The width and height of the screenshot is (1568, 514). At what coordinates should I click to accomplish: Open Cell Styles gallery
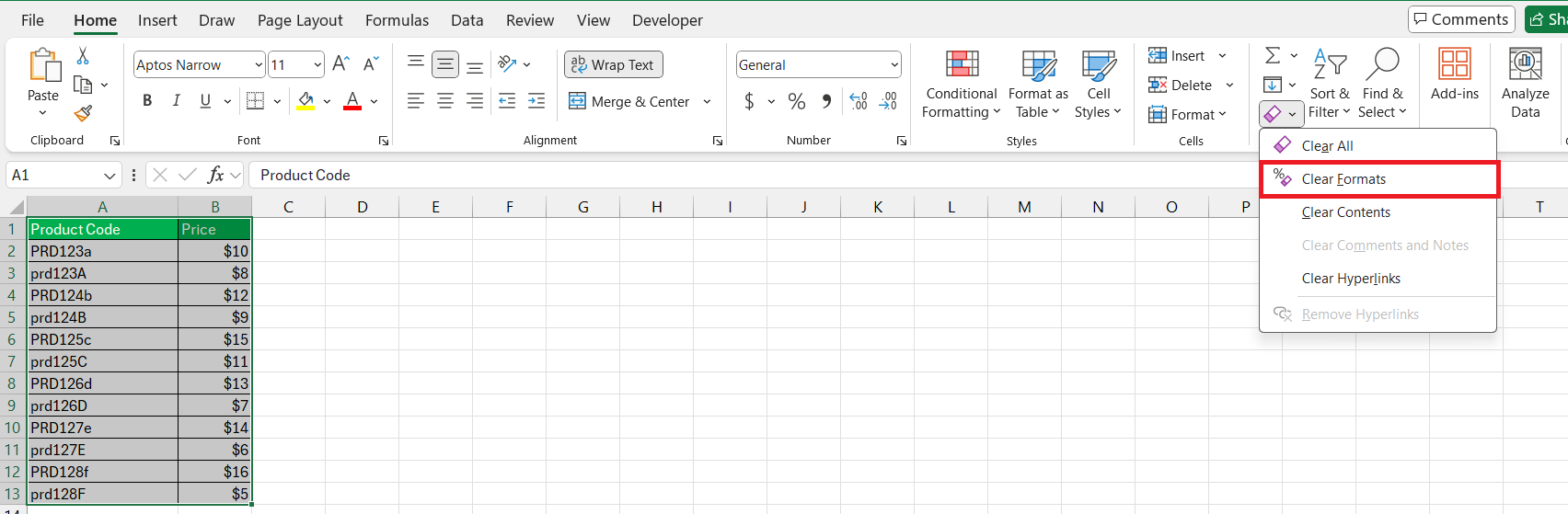point(1099,84)
